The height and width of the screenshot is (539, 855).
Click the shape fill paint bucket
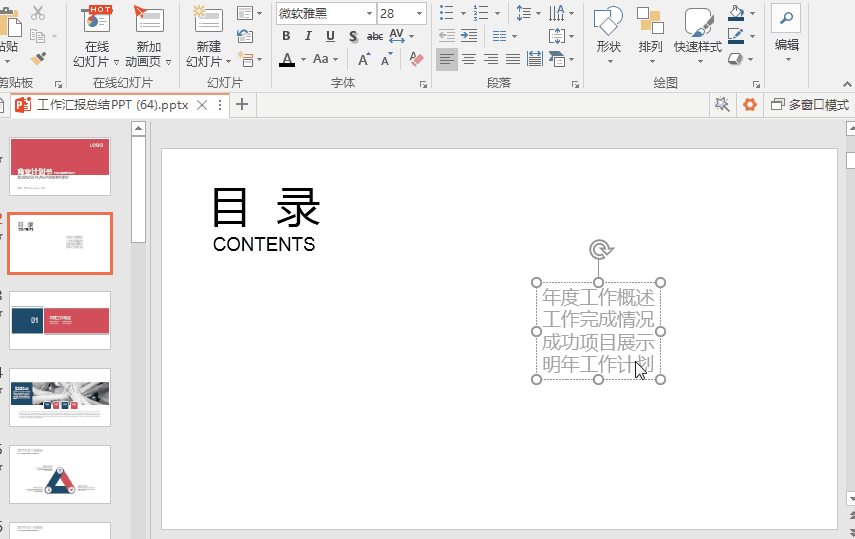(x=736, y=13)
